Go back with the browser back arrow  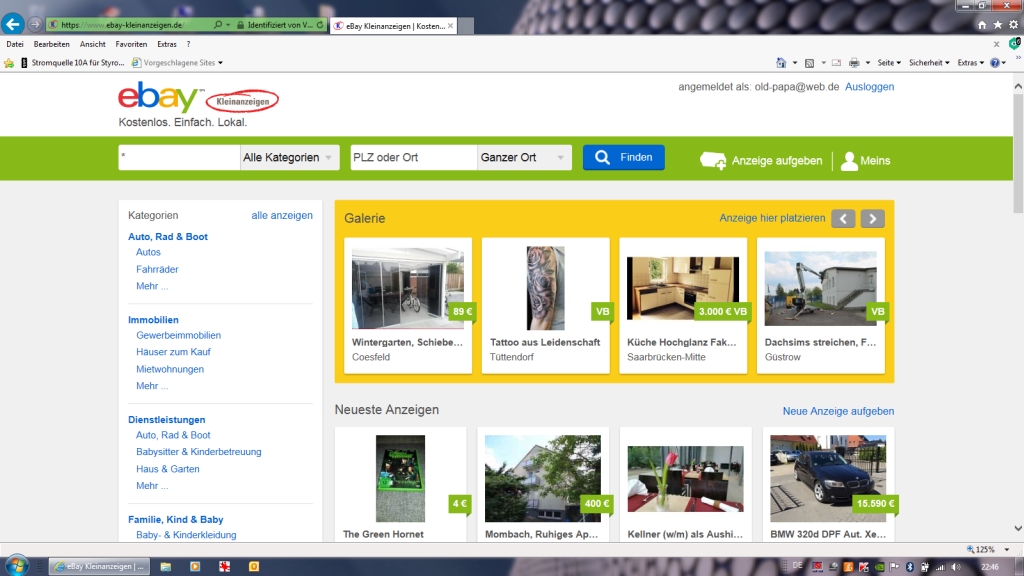click(x=12, y=24)
